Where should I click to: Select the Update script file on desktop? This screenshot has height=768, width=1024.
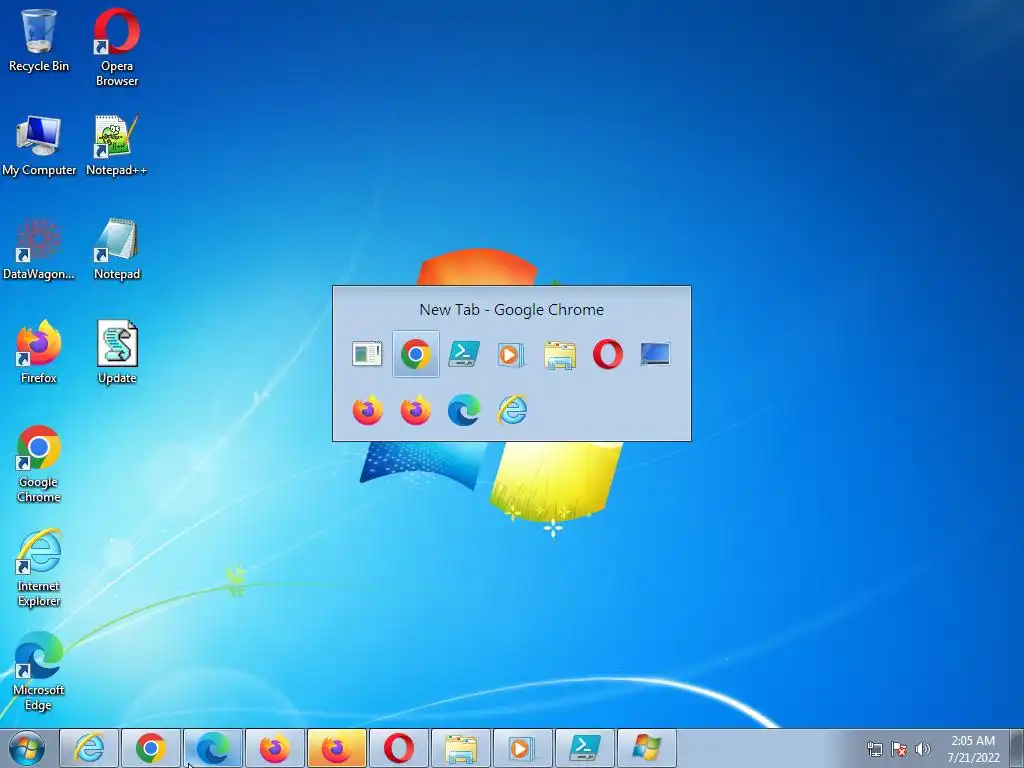[117, 352]
